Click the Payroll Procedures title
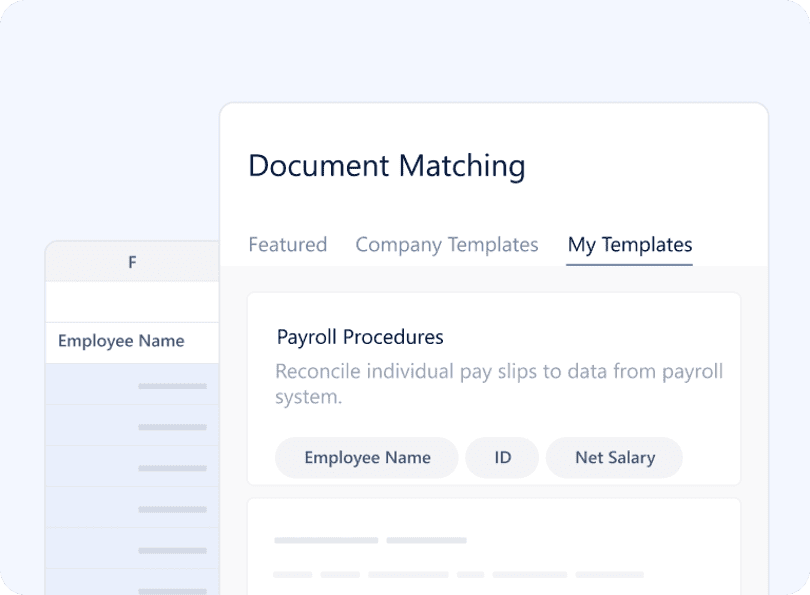 (360, 337)
